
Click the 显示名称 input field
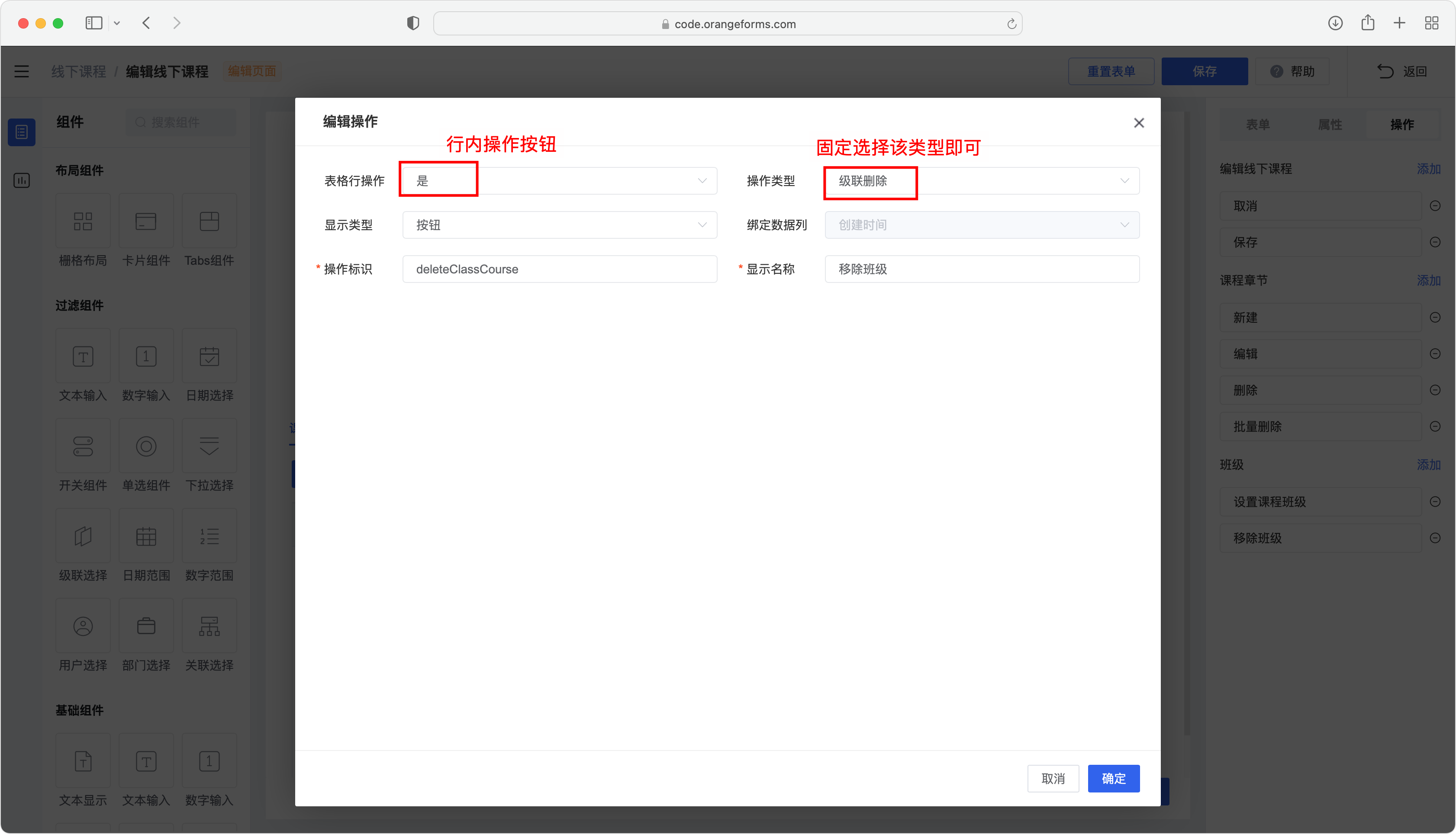tap(982, 269)
